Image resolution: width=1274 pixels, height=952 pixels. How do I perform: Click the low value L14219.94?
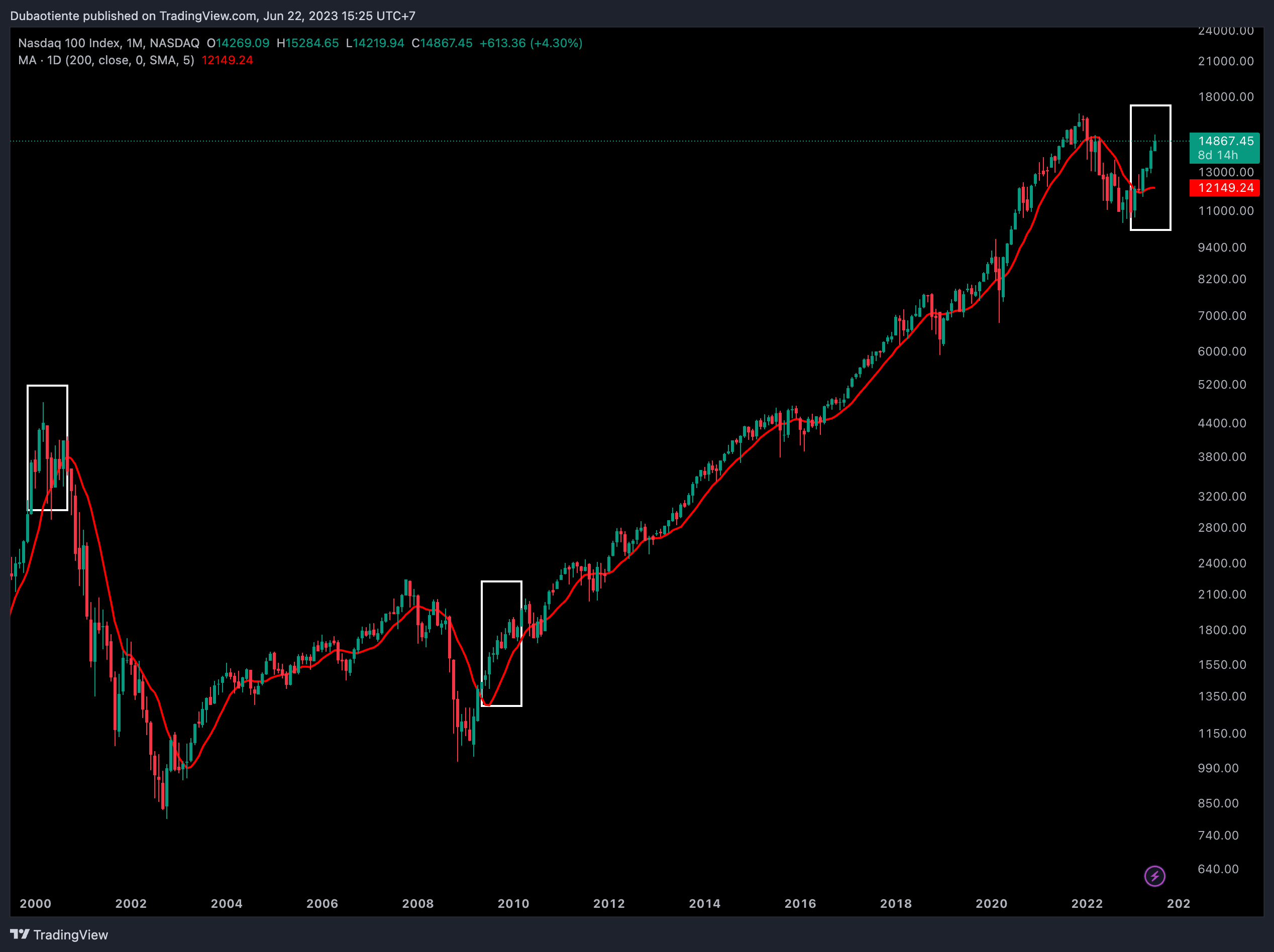375,43
